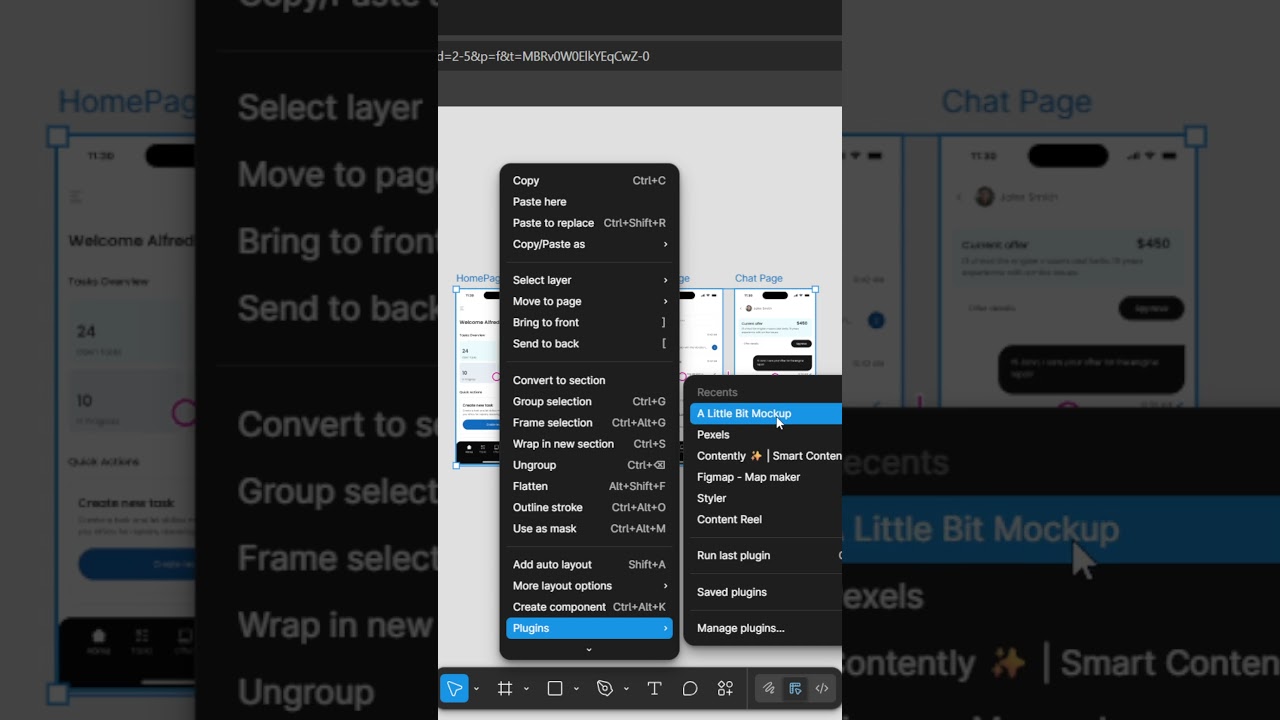Select the Chat Page frame thumbnail

pos(775,333)
